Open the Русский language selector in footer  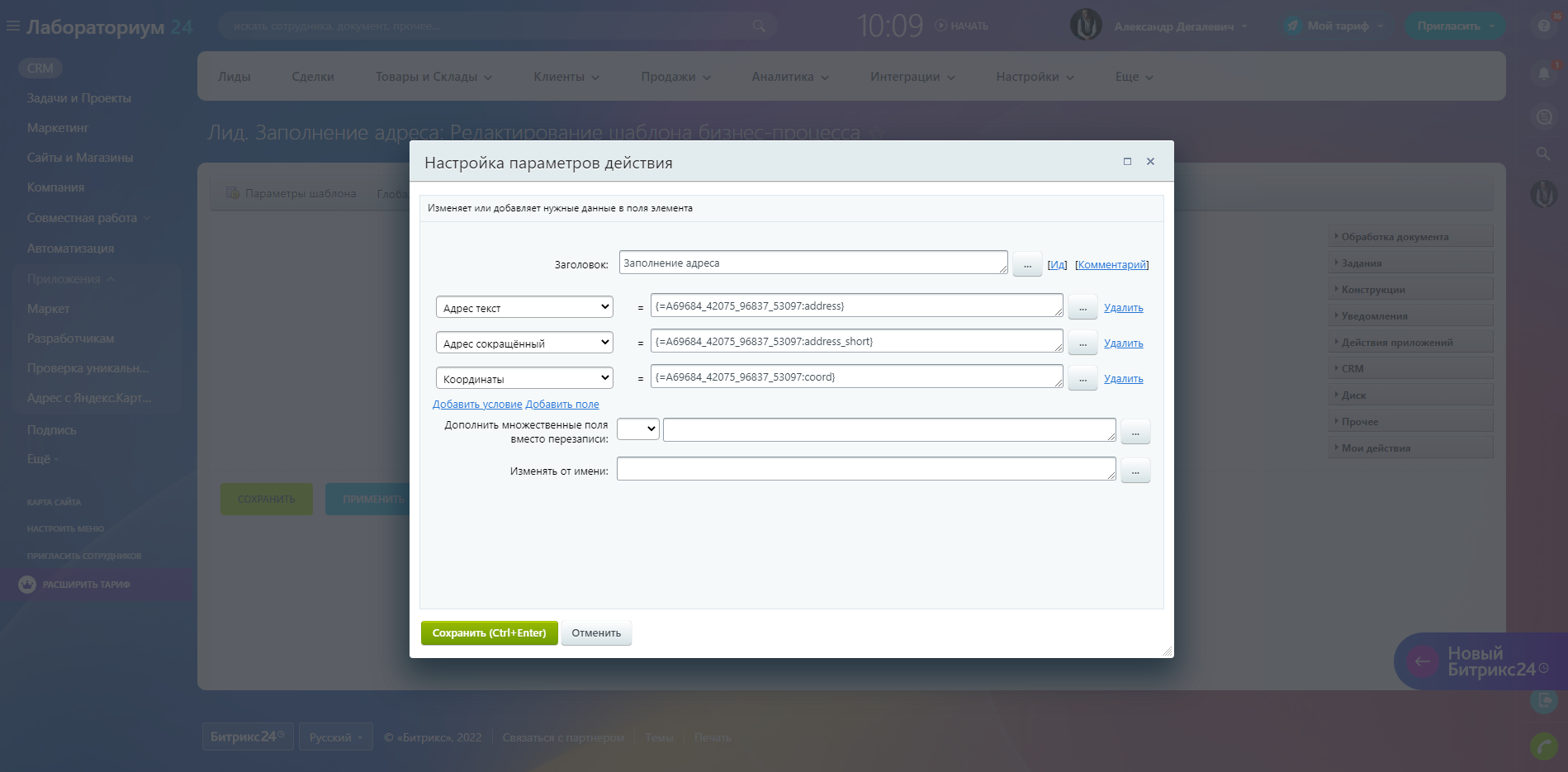tap(335, 737)
